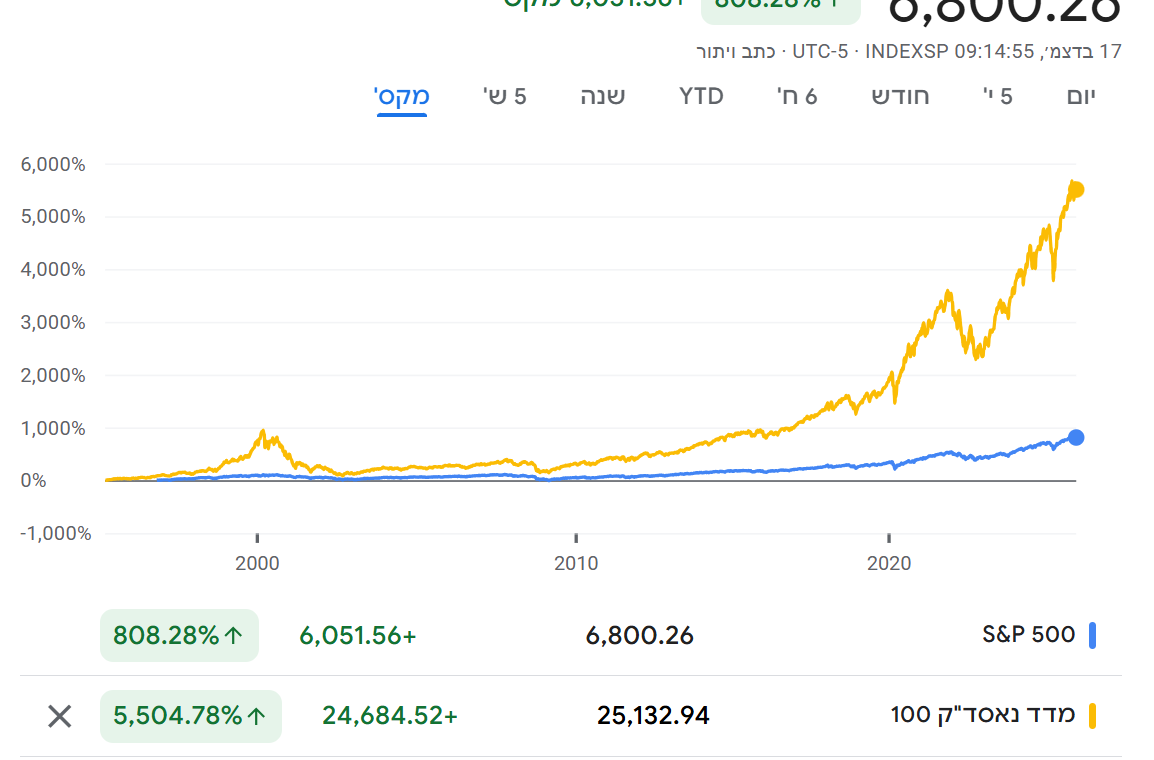Click the blue S&P 500 color marker
The width and height of the screenshot is (1154, 760).
point(1093,635)
